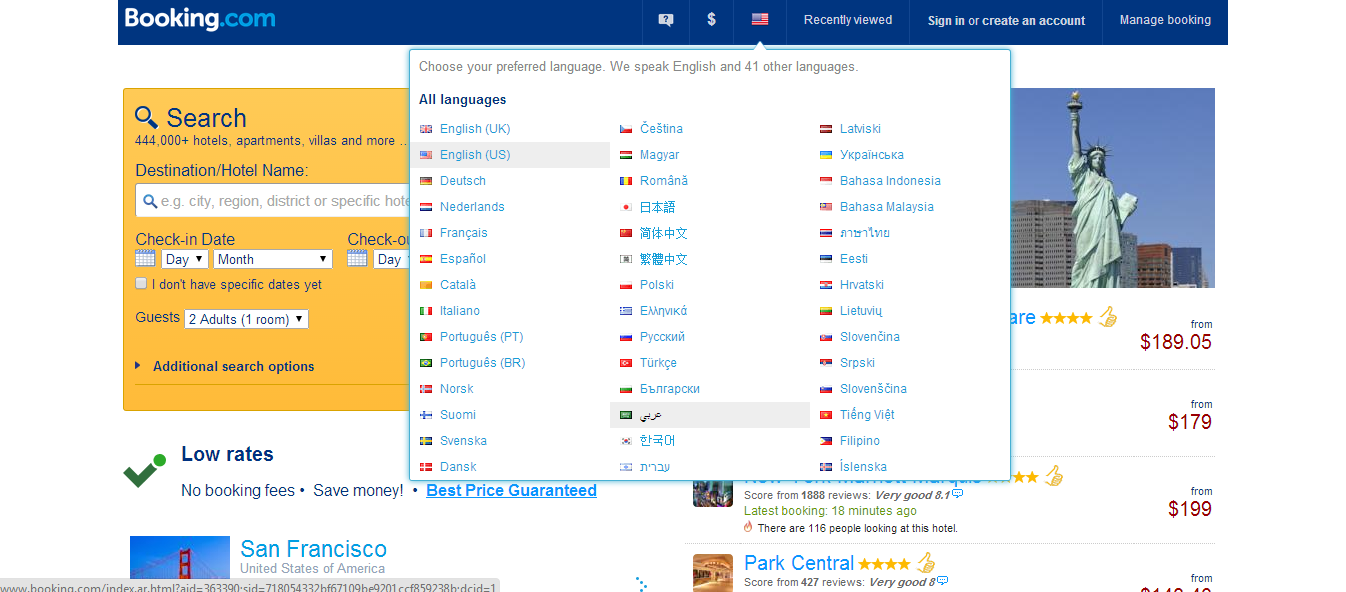The height and width of the screenshot is (592, 1346).
Task: Click the Swedish flag beside Svenska
Action: (x=426, y=441)
